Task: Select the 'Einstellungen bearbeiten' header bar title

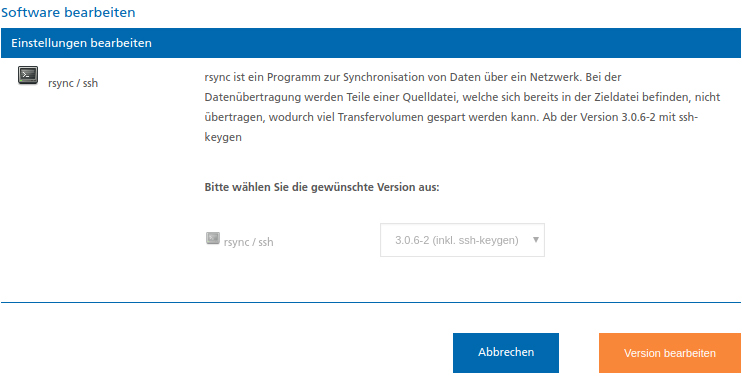Action: coord(81,43)
